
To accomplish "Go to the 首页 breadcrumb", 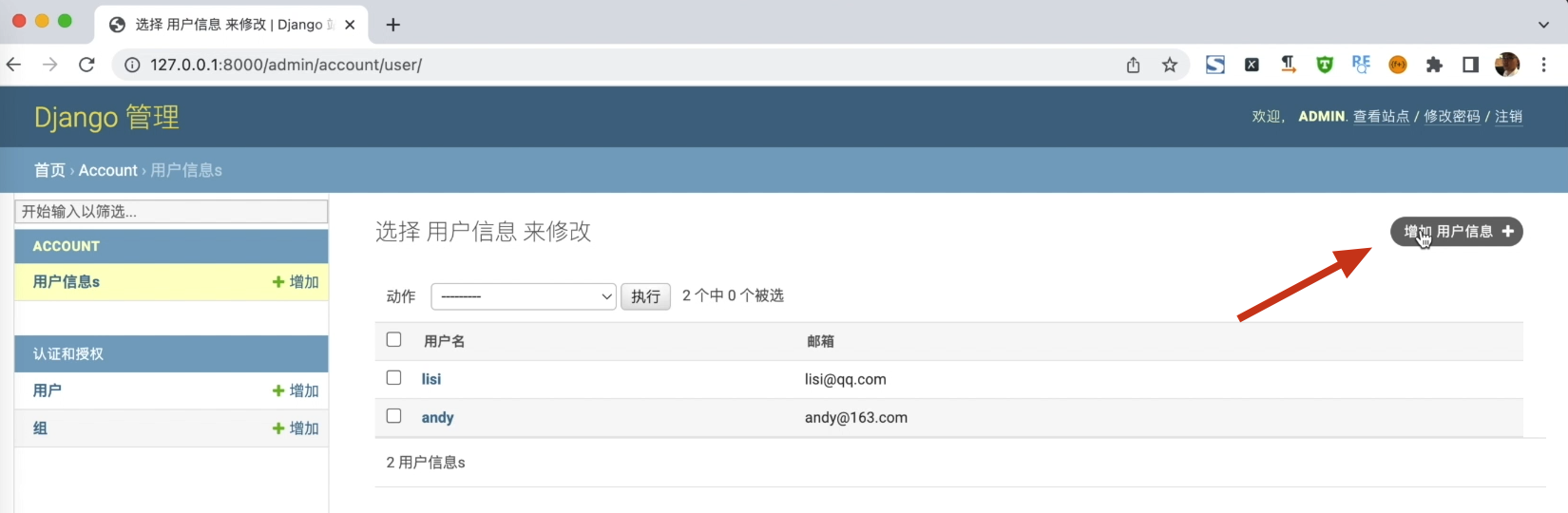I will click(x=49, y=170).
